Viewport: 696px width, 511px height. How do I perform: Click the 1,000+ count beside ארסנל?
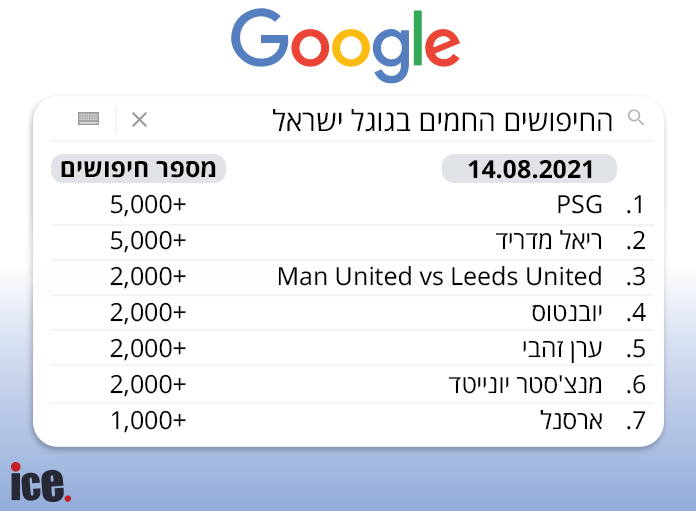pyautogui.click(x=148, y=420)
